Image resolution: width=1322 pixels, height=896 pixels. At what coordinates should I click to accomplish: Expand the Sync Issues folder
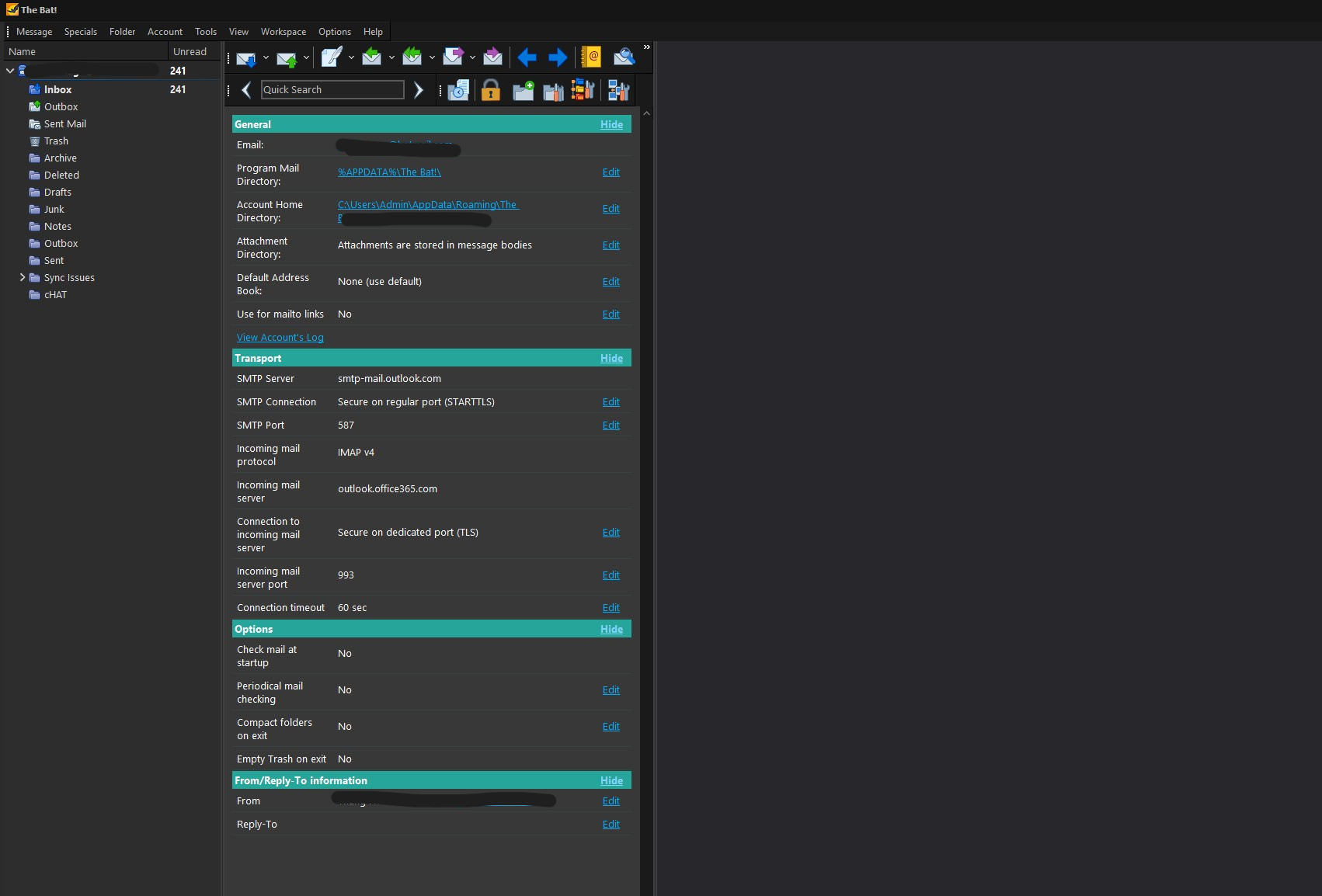pyautogui.click(x=23, y=277)
